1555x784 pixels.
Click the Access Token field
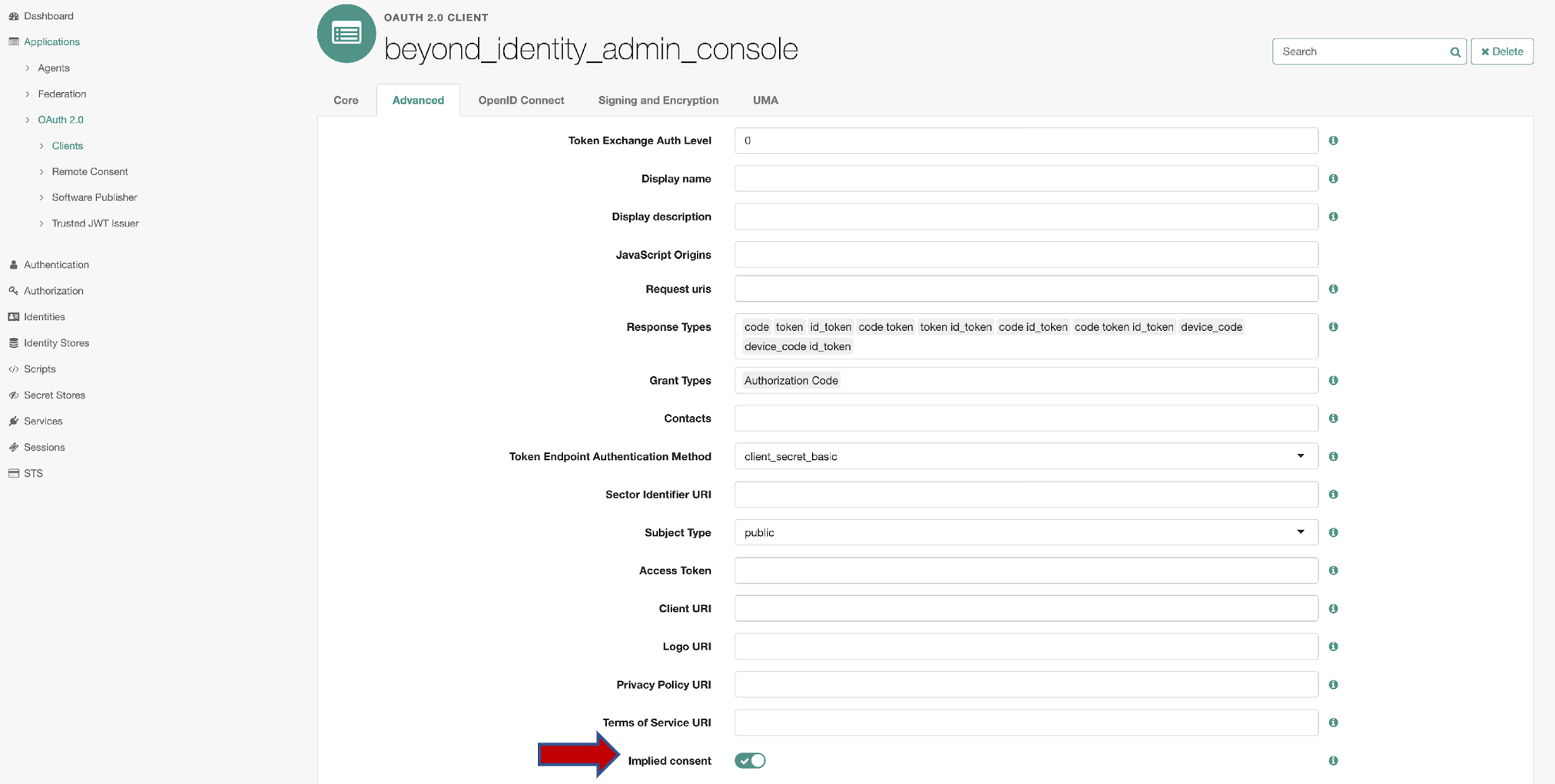click(1026, 571)
